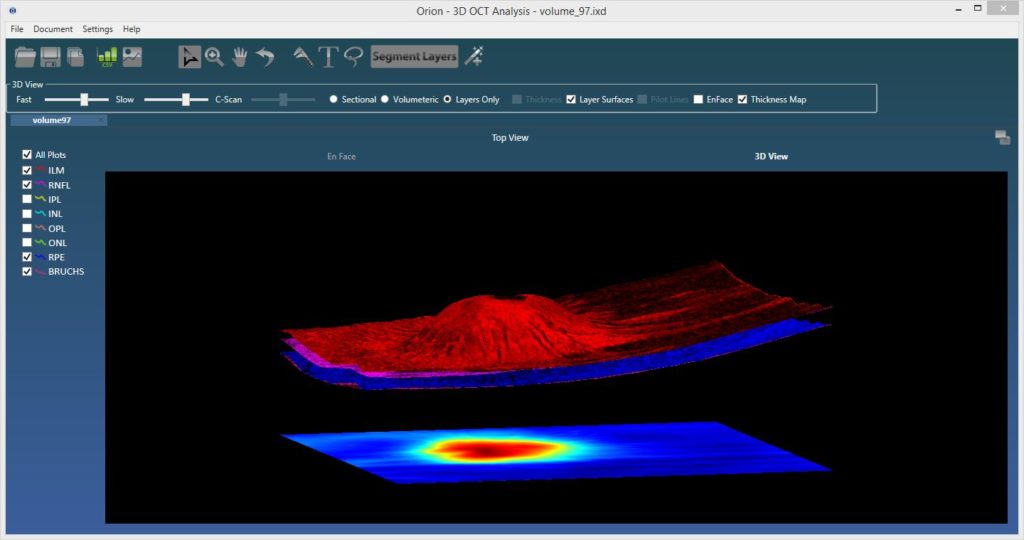Select the lasso selection tool
Image resolution: width=1024 pixels, height=540 pixels.
(x=353, y=57)
